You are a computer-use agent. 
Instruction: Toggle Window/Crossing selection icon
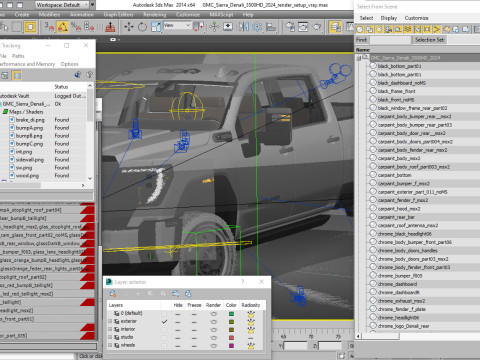click(x=30, y=27)
